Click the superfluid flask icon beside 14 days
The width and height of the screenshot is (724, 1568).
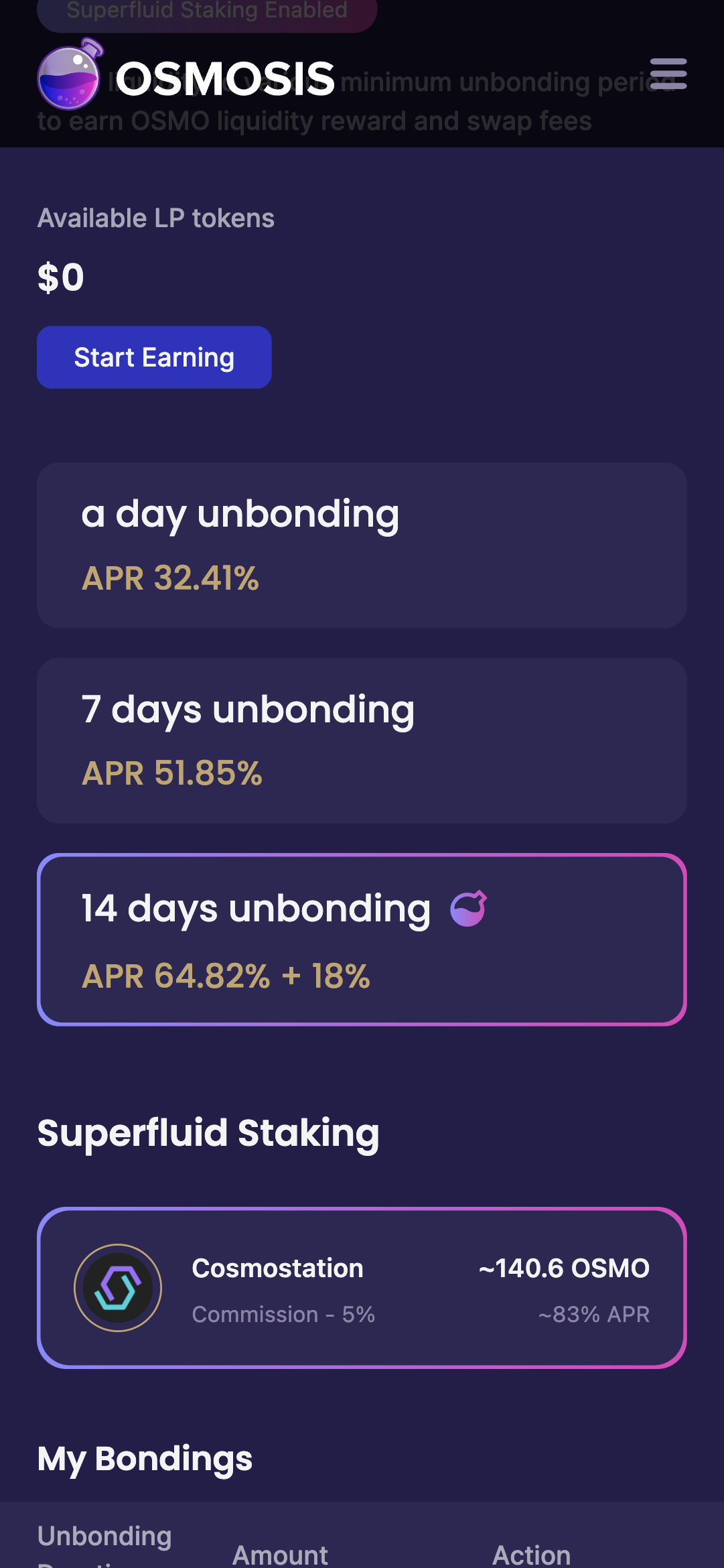468,909
